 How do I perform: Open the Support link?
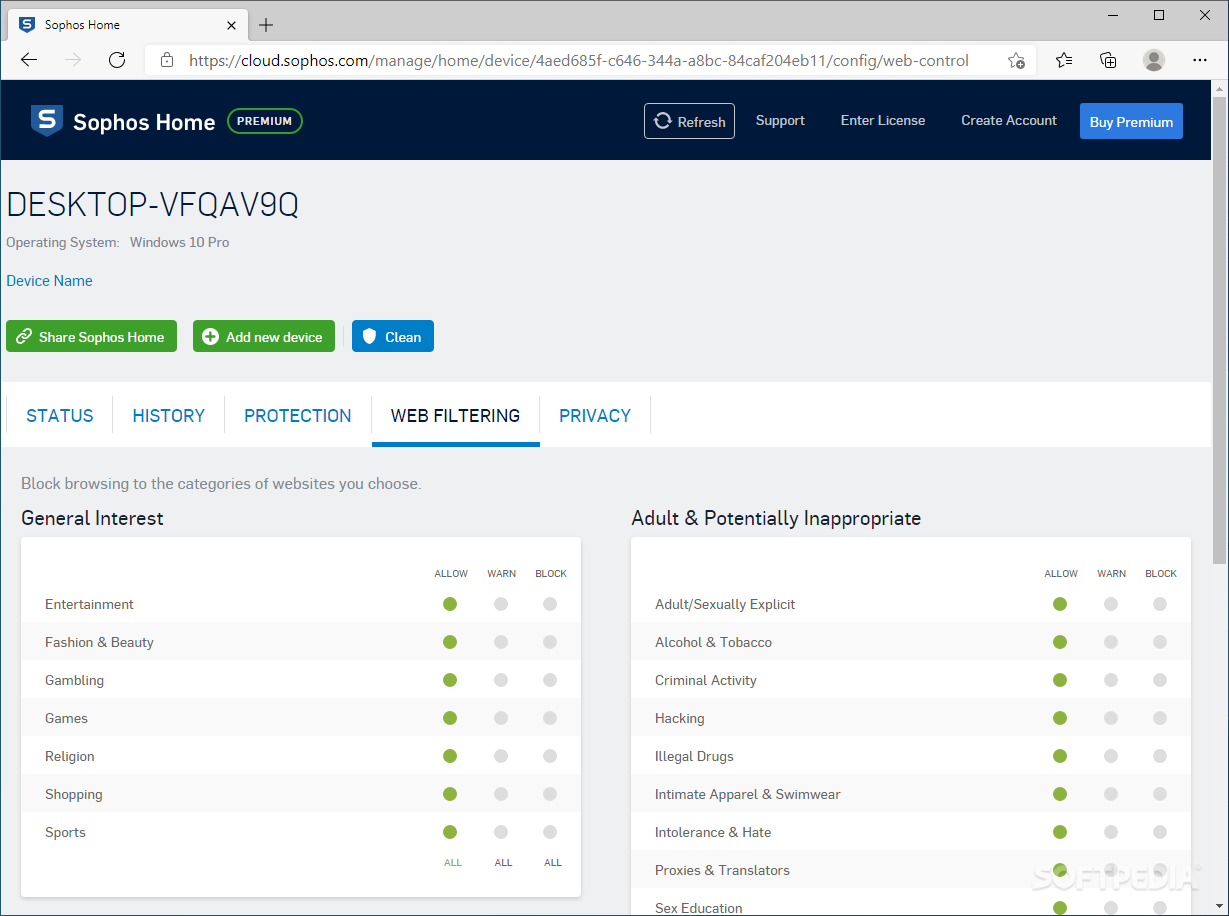780,120
